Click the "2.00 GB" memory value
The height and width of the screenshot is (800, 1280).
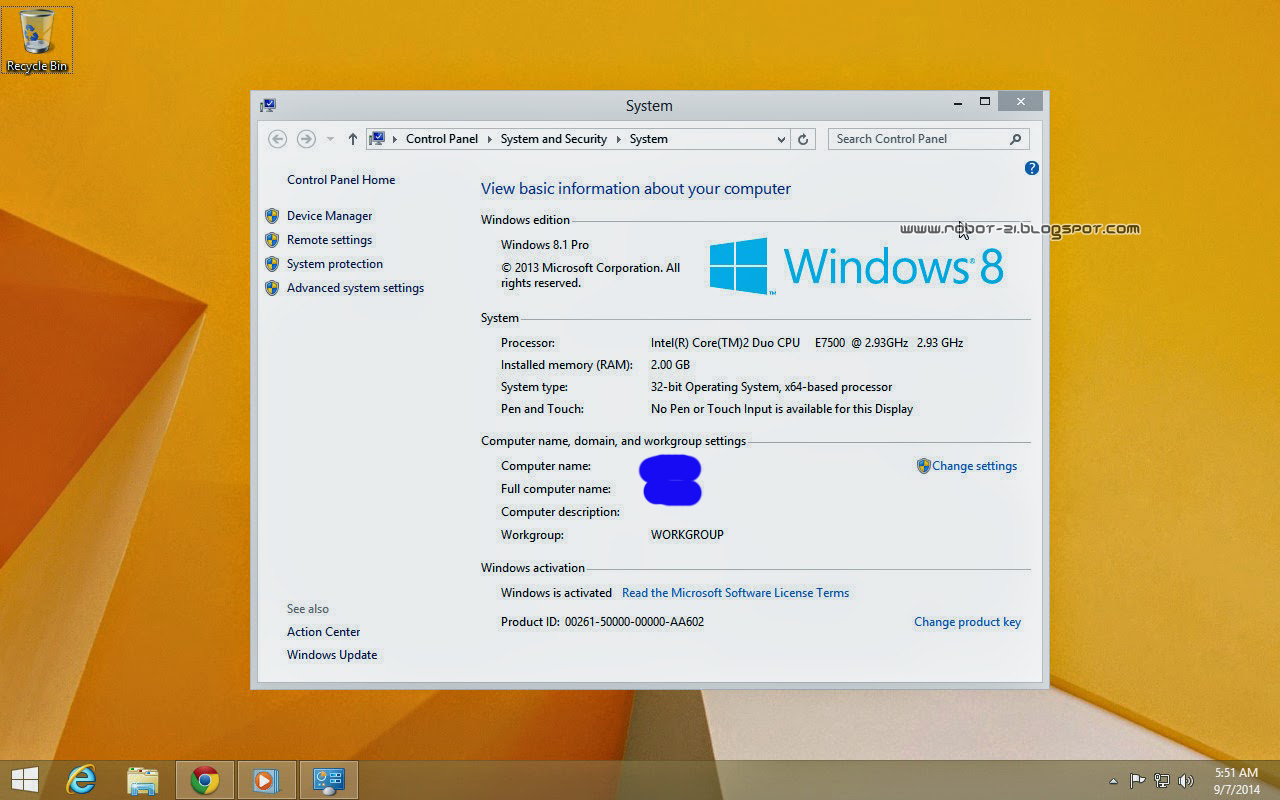coord(670,365)
